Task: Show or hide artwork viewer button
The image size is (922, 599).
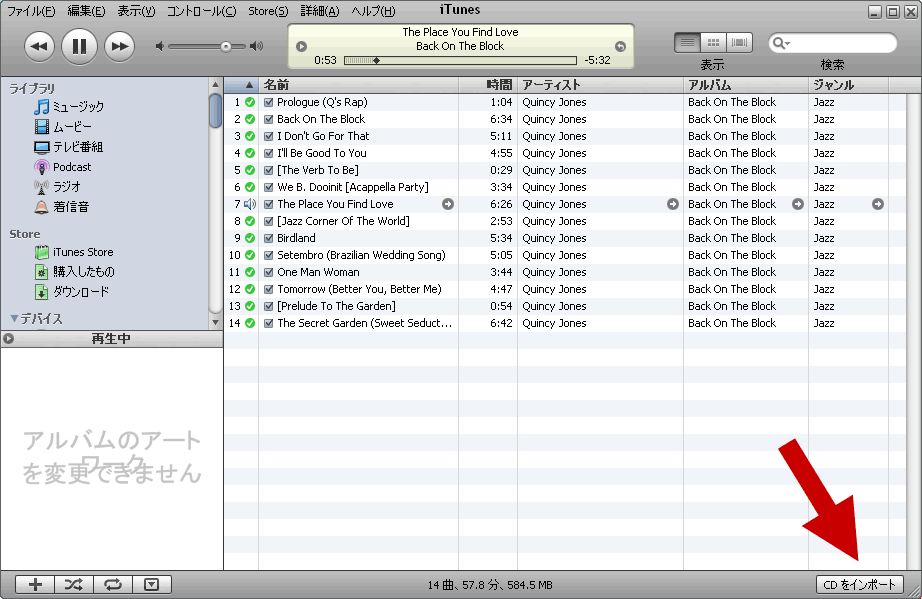Action: [x=152, y=584]
